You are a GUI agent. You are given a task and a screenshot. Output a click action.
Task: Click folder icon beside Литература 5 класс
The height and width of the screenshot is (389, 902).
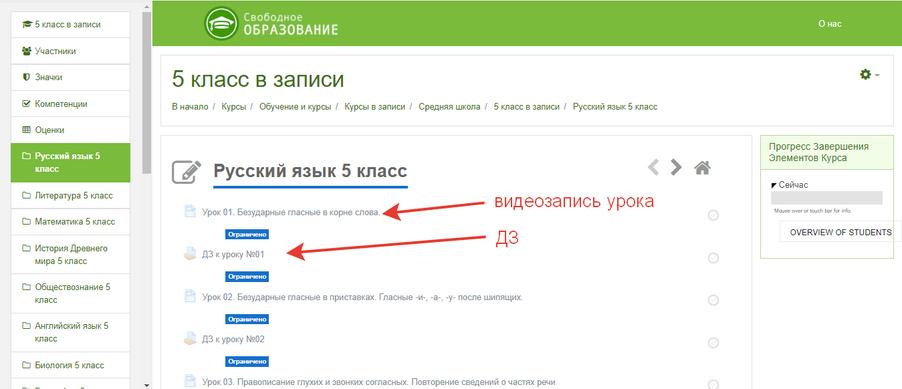click(25, 196)
